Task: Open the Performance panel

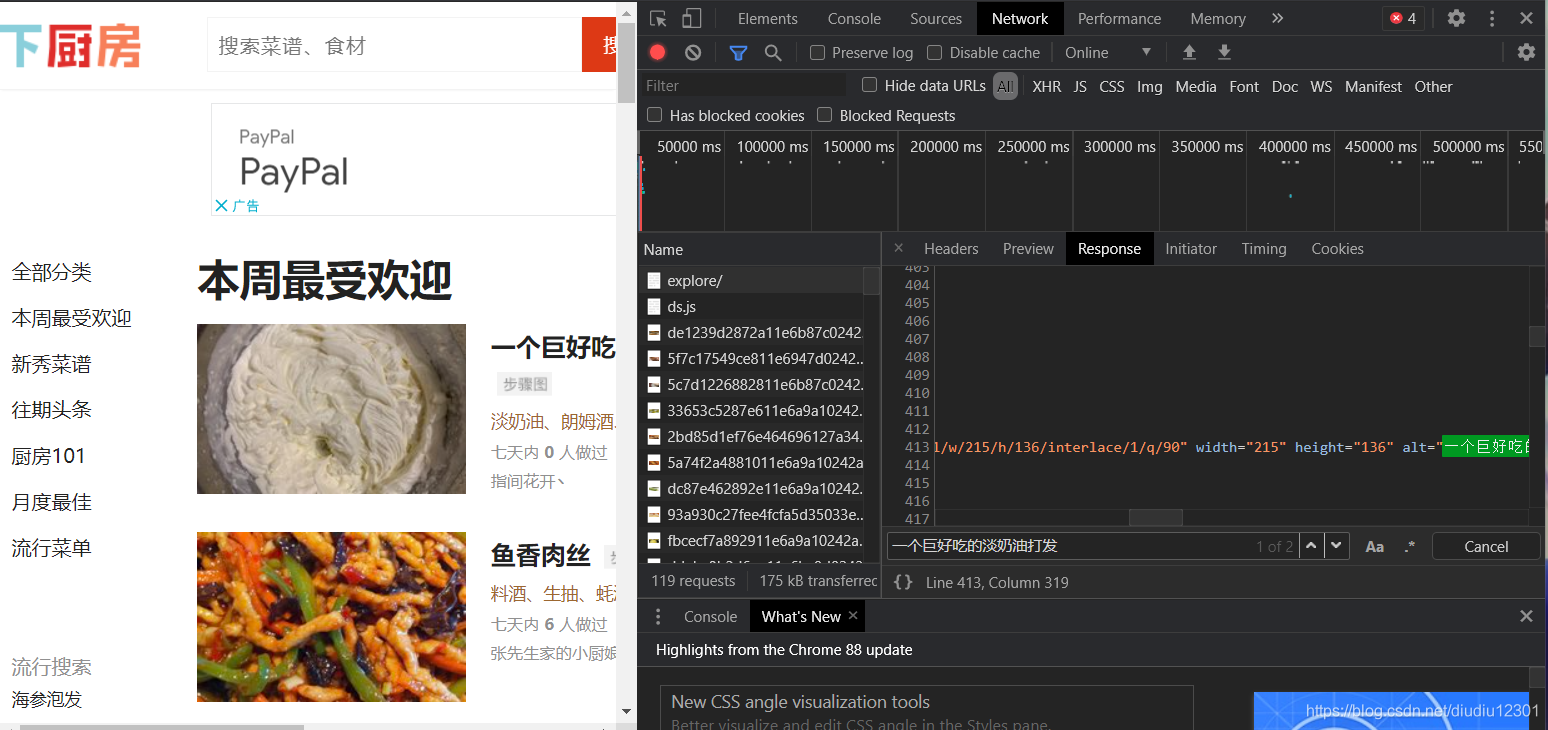Action: [x=1119, y=18]
